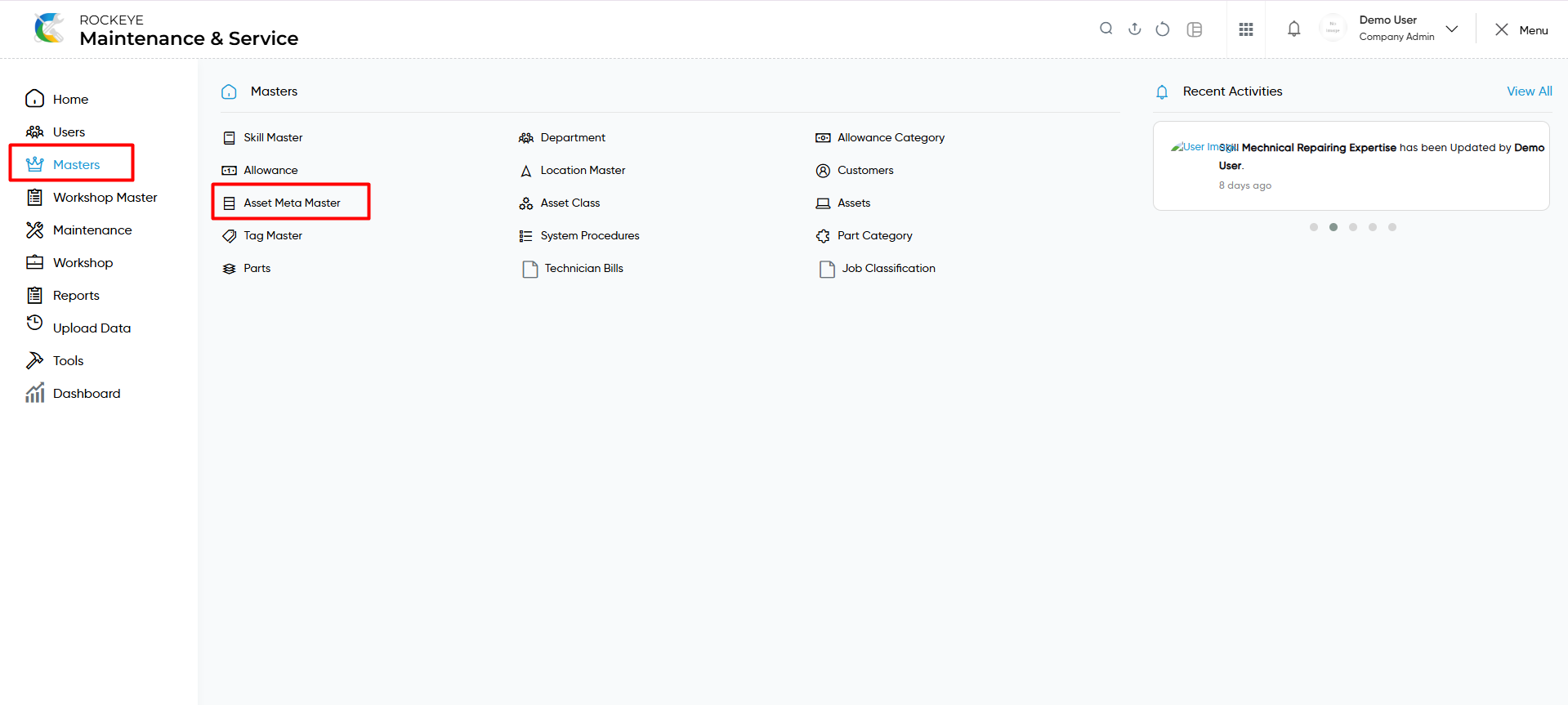
Task: Click the Menu label in header
Action: click(x=1534, y=30)
